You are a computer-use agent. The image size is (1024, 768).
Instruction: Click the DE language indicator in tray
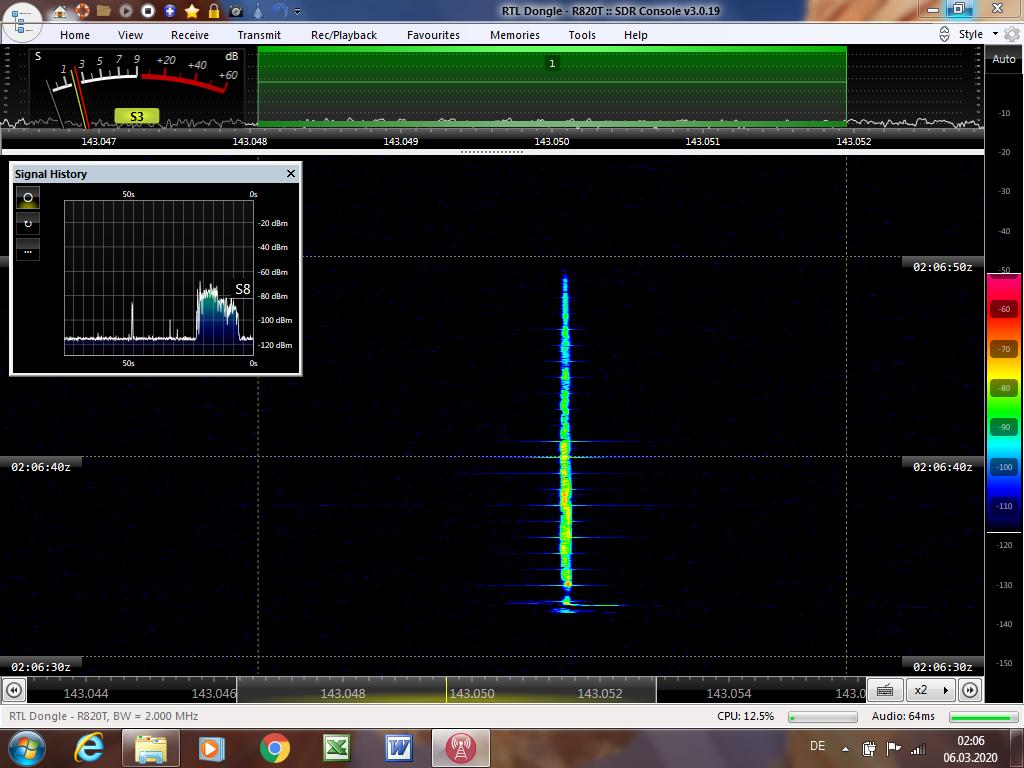pyautogui.click(x=817, y=746)
